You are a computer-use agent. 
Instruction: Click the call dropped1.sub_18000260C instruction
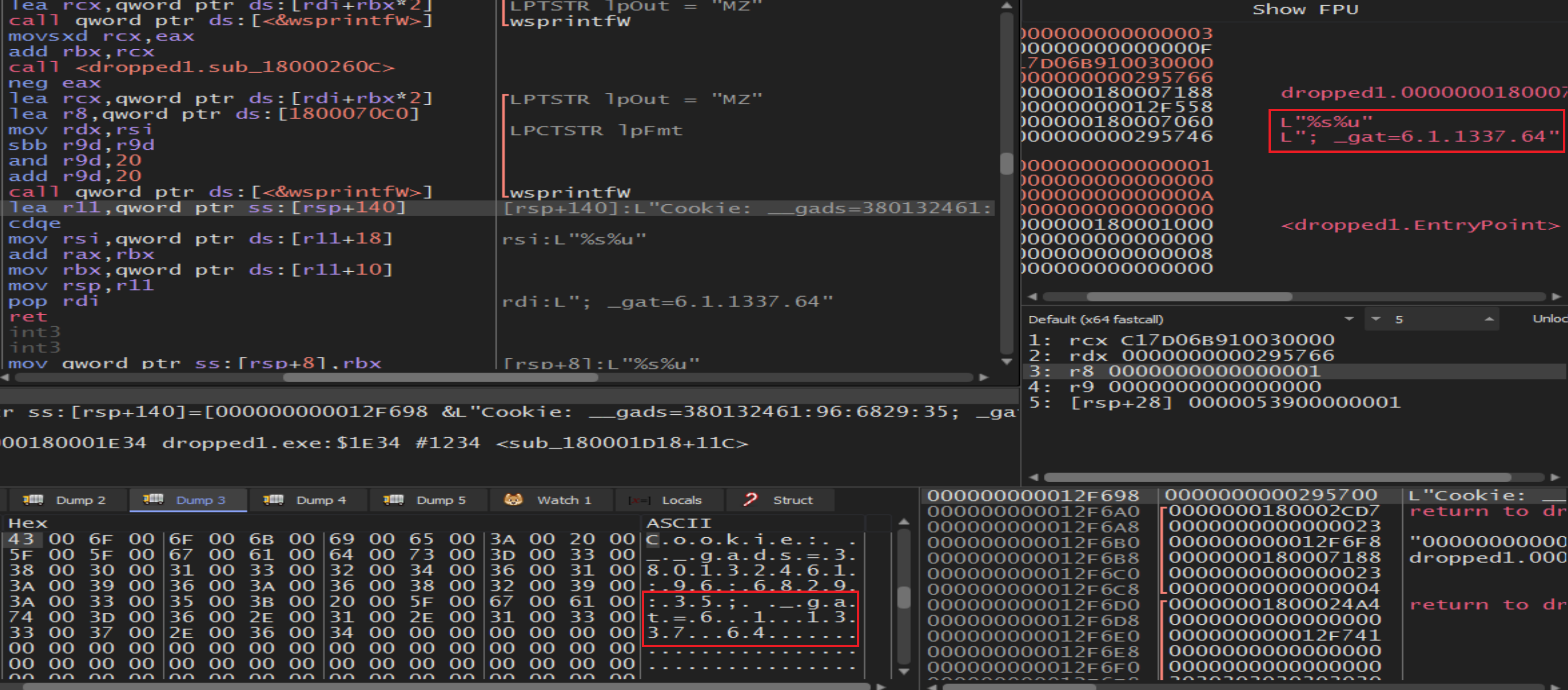coord(201,67)
